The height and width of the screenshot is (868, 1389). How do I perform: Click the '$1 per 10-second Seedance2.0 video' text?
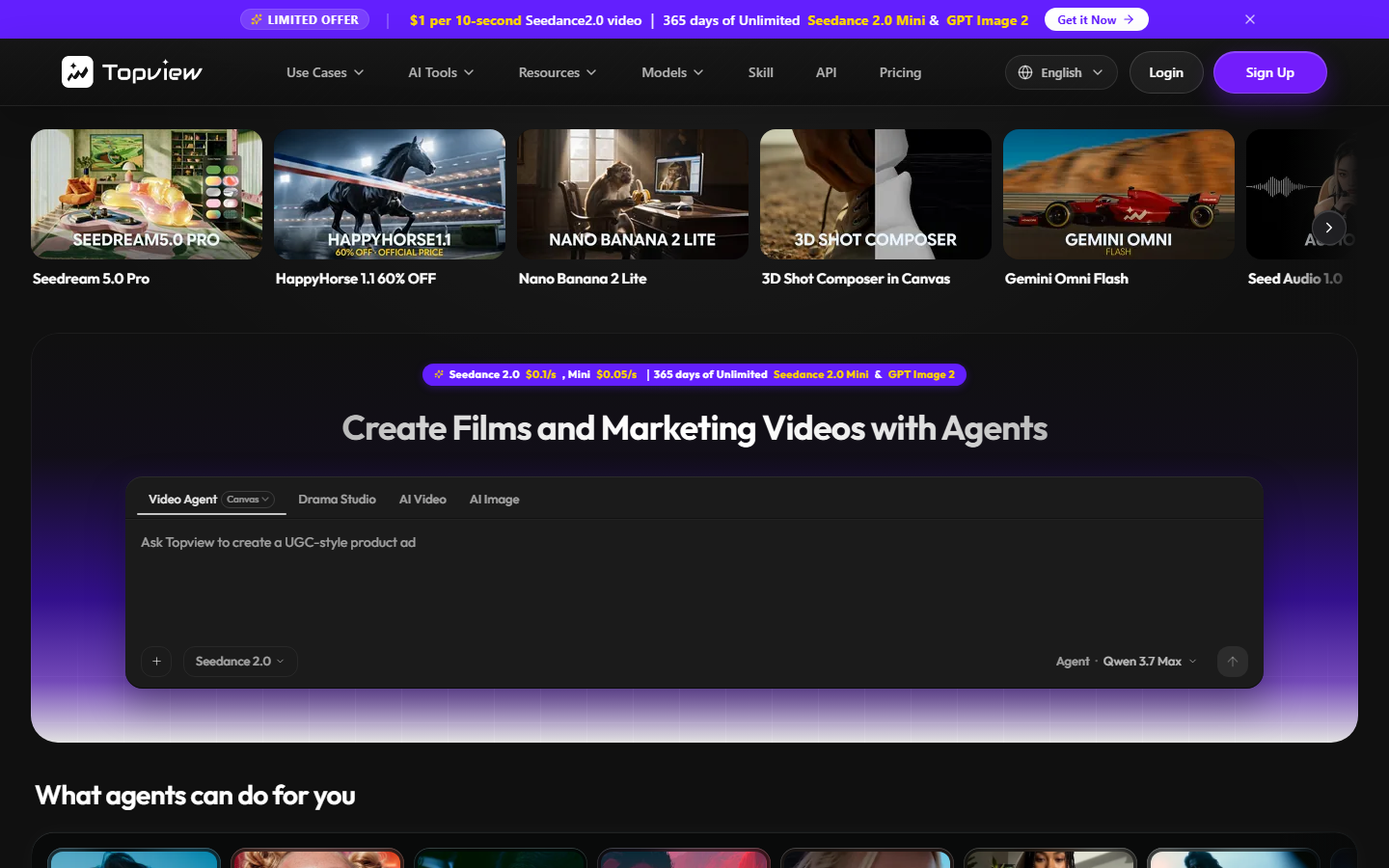click(526, 20)
